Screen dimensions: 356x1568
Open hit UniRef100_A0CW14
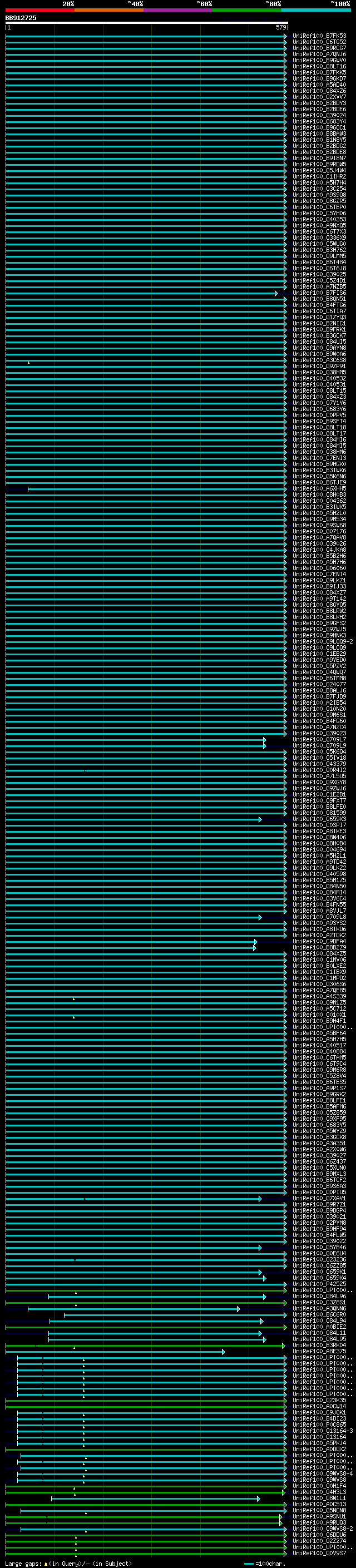pyautogui.click(x=319, y=1406)
